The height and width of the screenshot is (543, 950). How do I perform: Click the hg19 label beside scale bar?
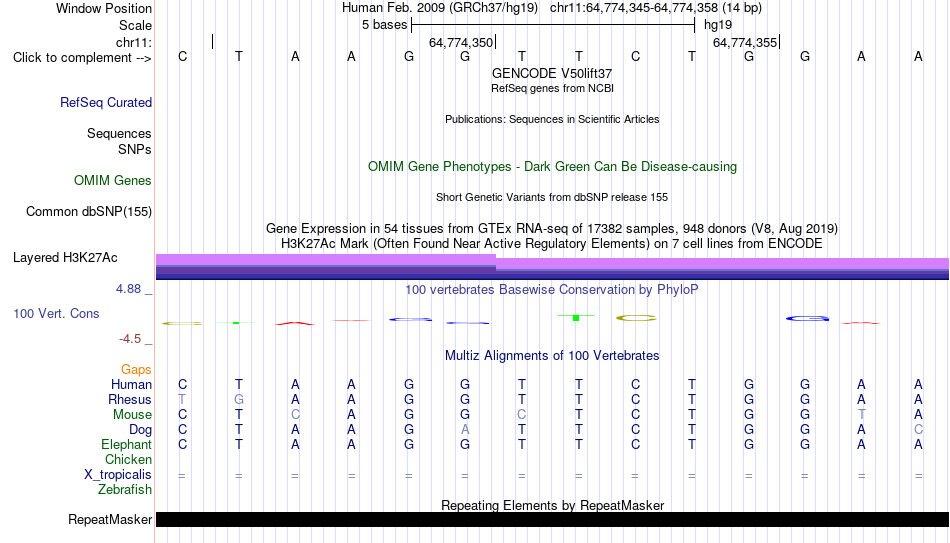(x=718, y=25)
